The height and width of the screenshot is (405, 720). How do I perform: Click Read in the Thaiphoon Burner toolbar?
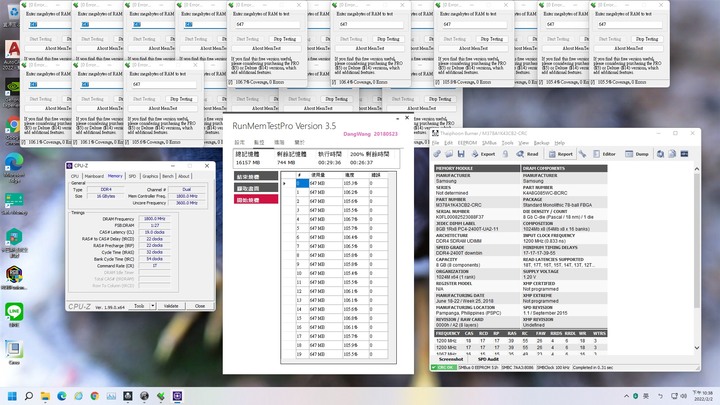click(x=527, y=154)
